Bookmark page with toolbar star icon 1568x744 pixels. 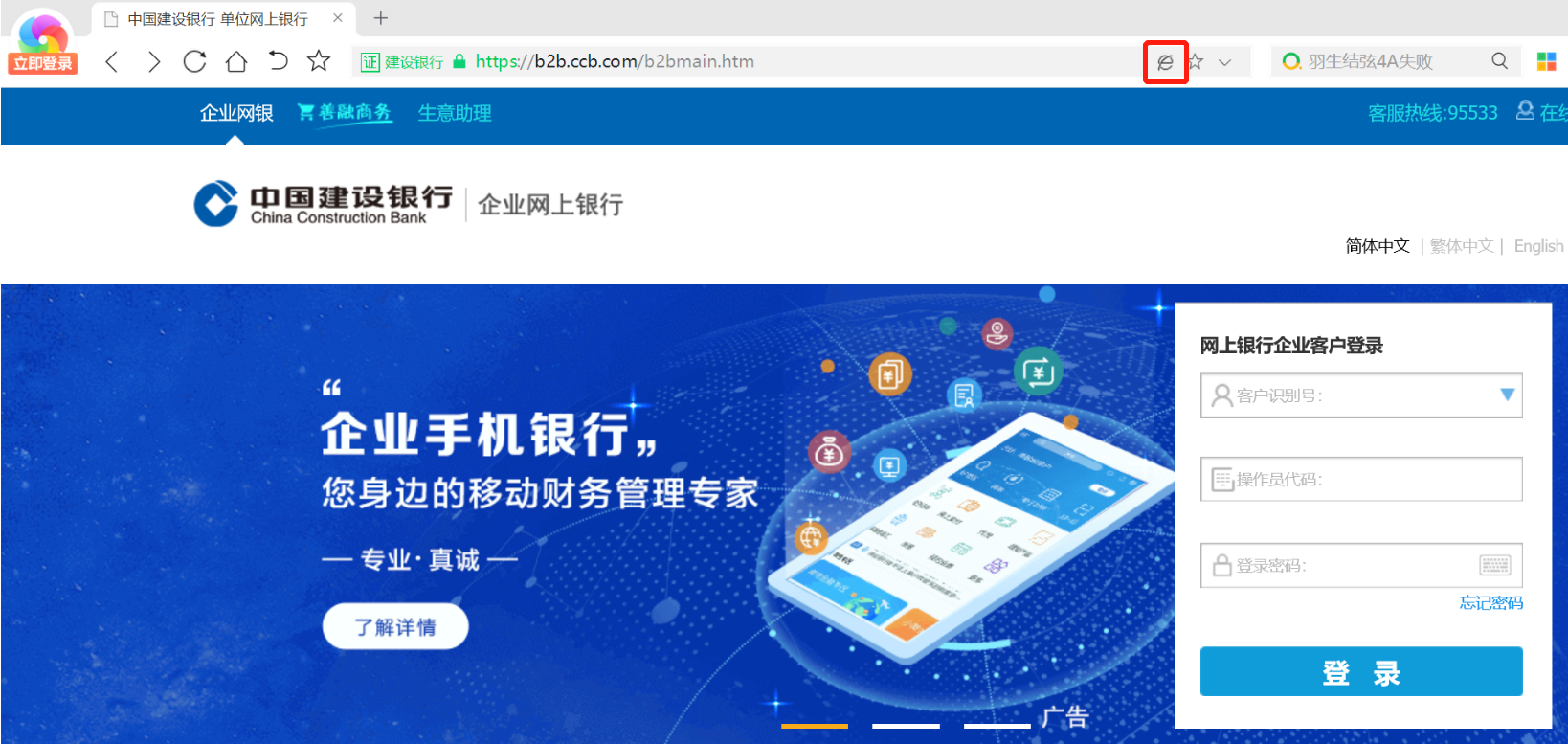pos(319,61)
